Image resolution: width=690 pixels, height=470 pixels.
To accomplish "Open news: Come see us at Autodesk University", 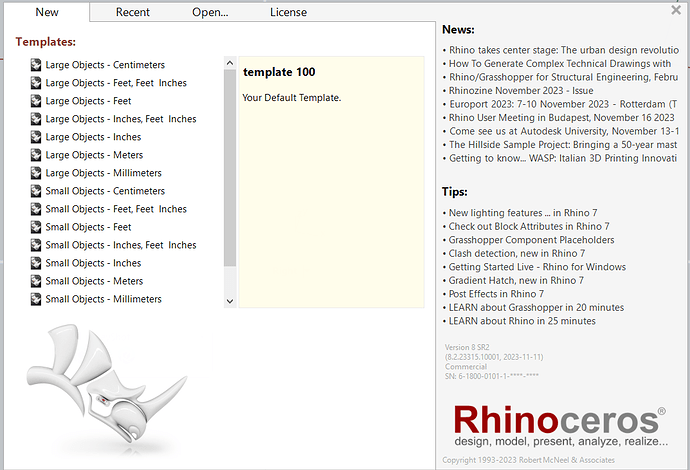I will point(564,132).
